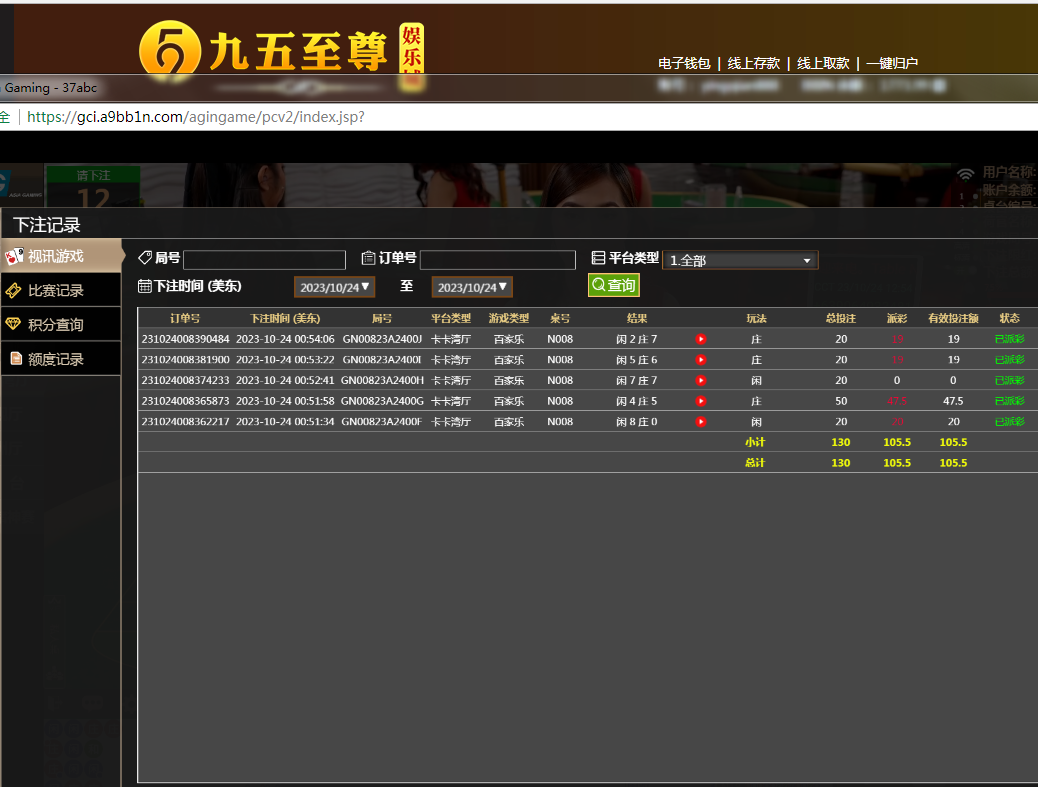Click order number 231024008362217
The image size is (1038, 787).
pos(185,422)
